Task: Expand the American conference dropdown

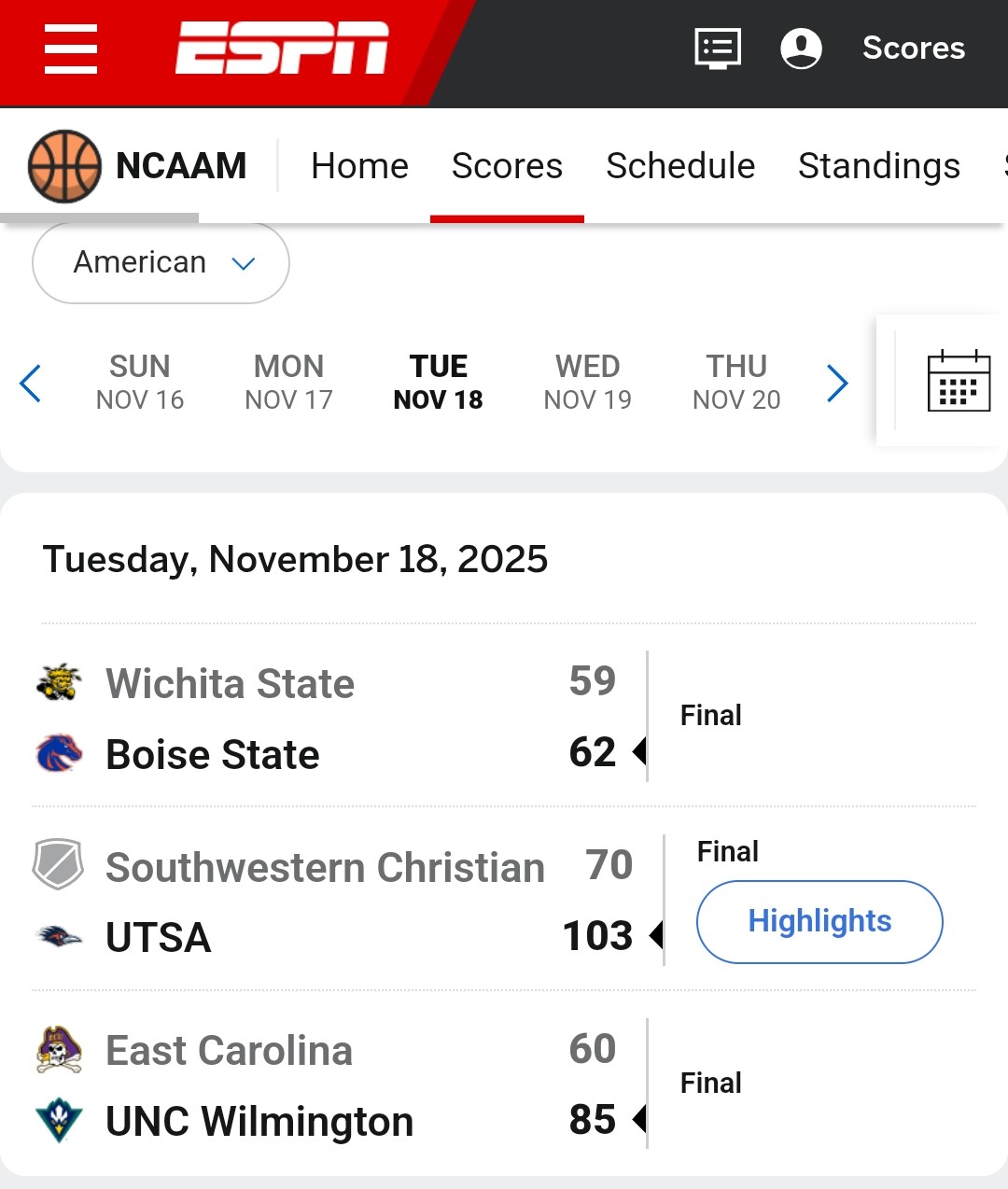Action: 161,263
